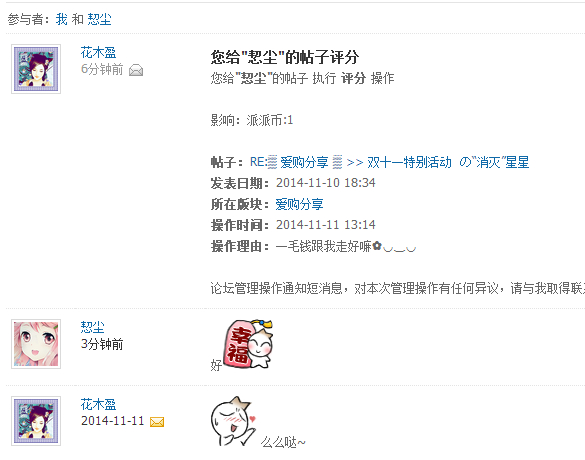585x460 pixels.
Task: Open 花木盈's avatar in last message
Action: tap(36, 421)
